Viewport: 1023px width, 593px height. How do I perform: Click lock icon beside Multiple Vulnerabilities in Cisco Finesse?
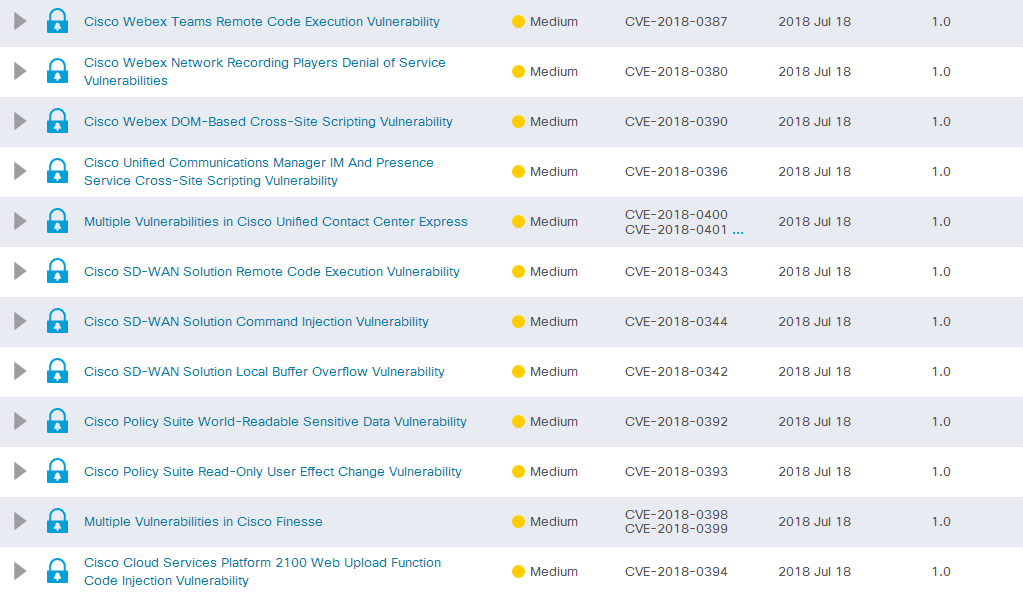[58, 522]
